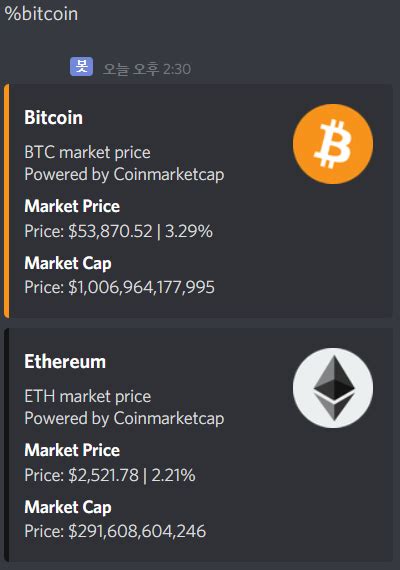Click the Bitcoin price $53,870.52 value
The image size is (400, 570).
click(110, 231)
